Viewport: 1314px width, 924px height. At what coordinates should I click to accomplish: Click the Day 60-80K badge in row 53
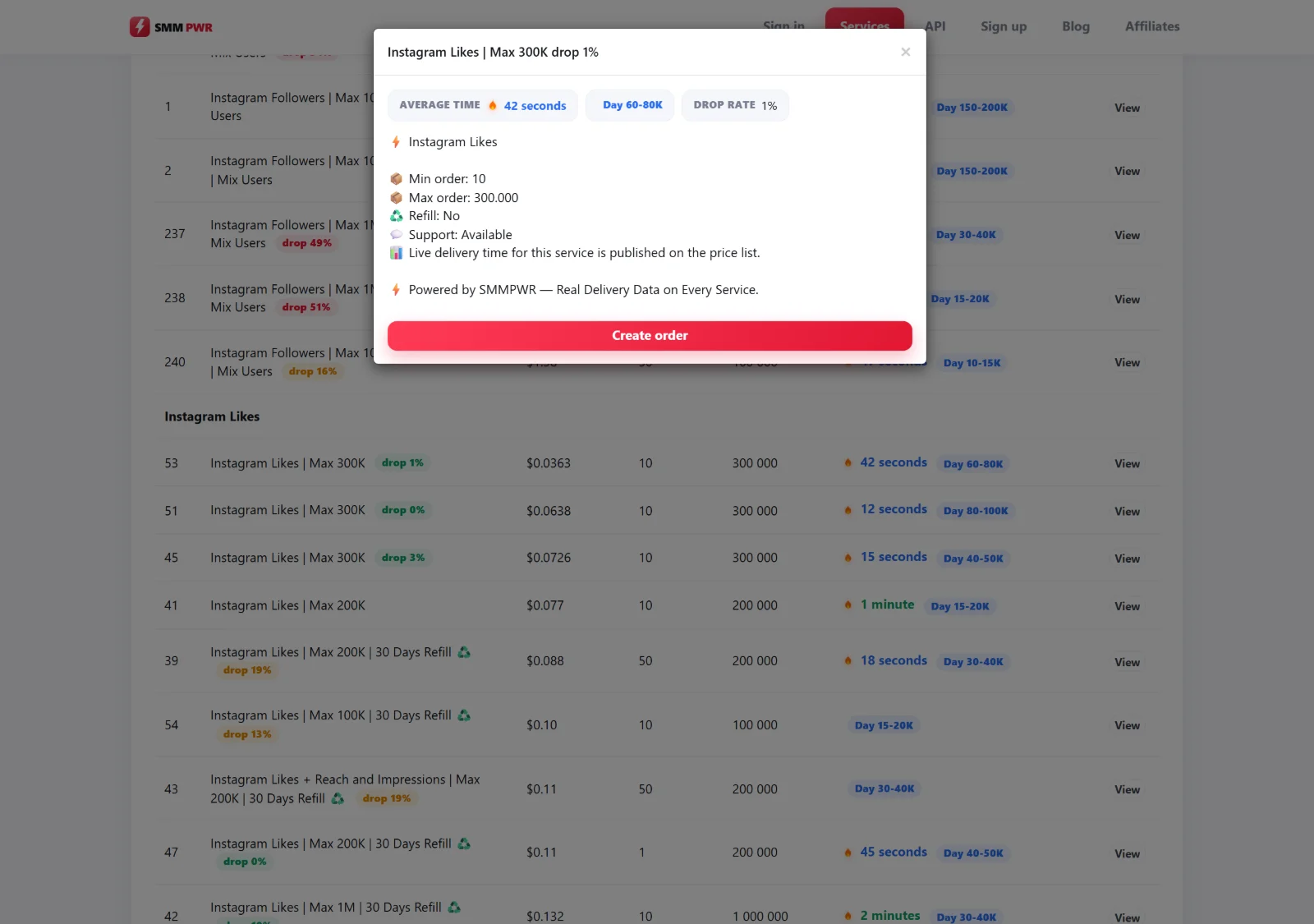pyautogui.click(x=973, y=464)
